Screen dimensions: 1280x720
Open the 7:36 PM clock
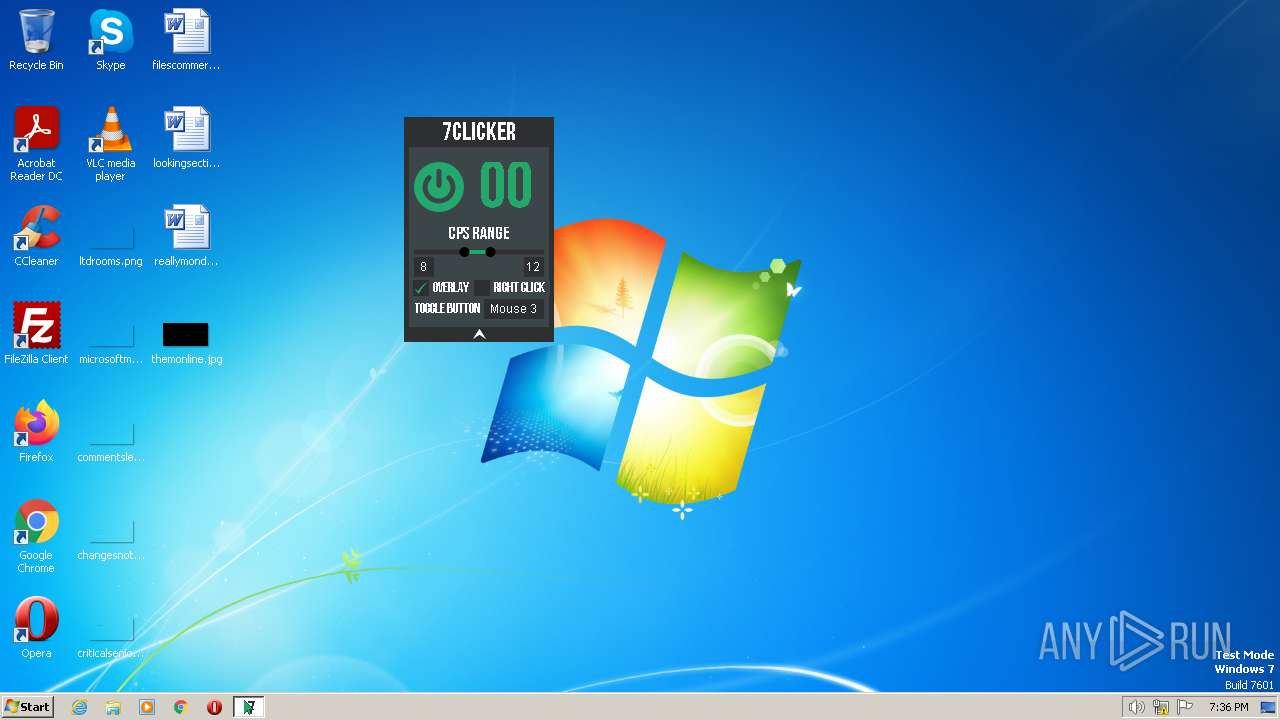pos(1228,707)
